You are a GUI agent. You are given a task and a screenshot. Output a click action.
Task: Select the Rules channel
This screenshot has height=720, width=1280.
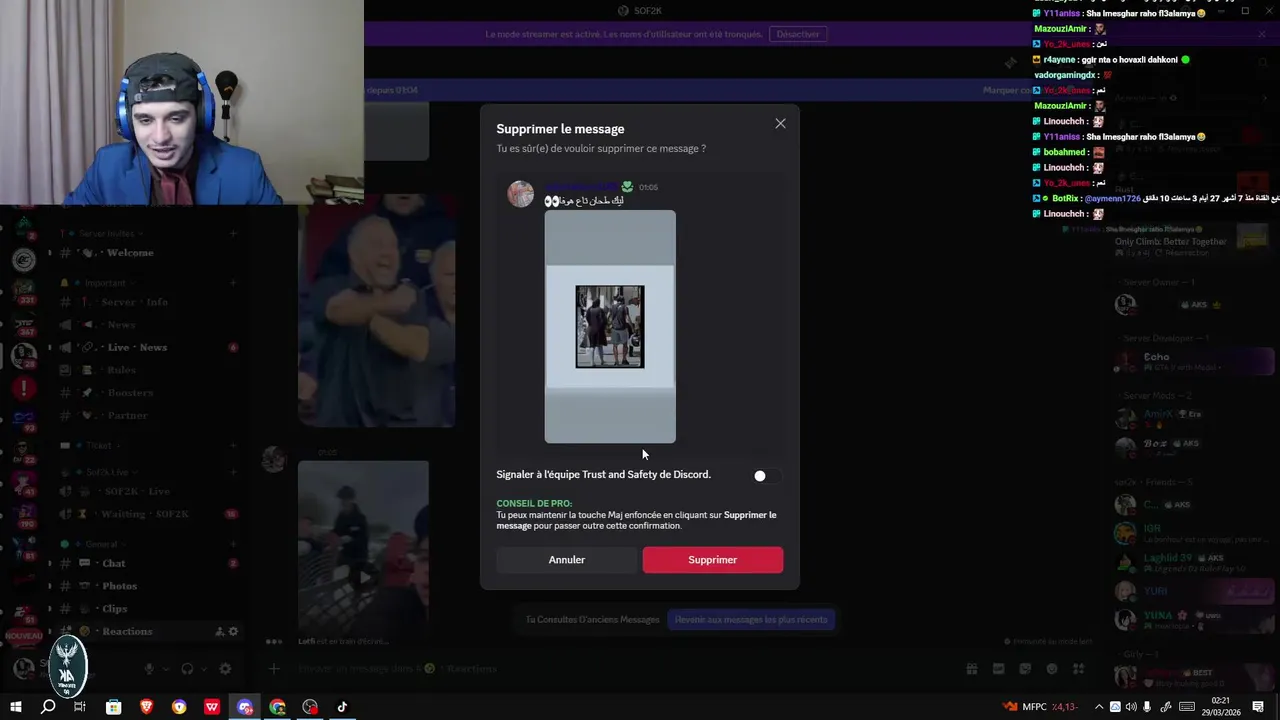(148, 370)
